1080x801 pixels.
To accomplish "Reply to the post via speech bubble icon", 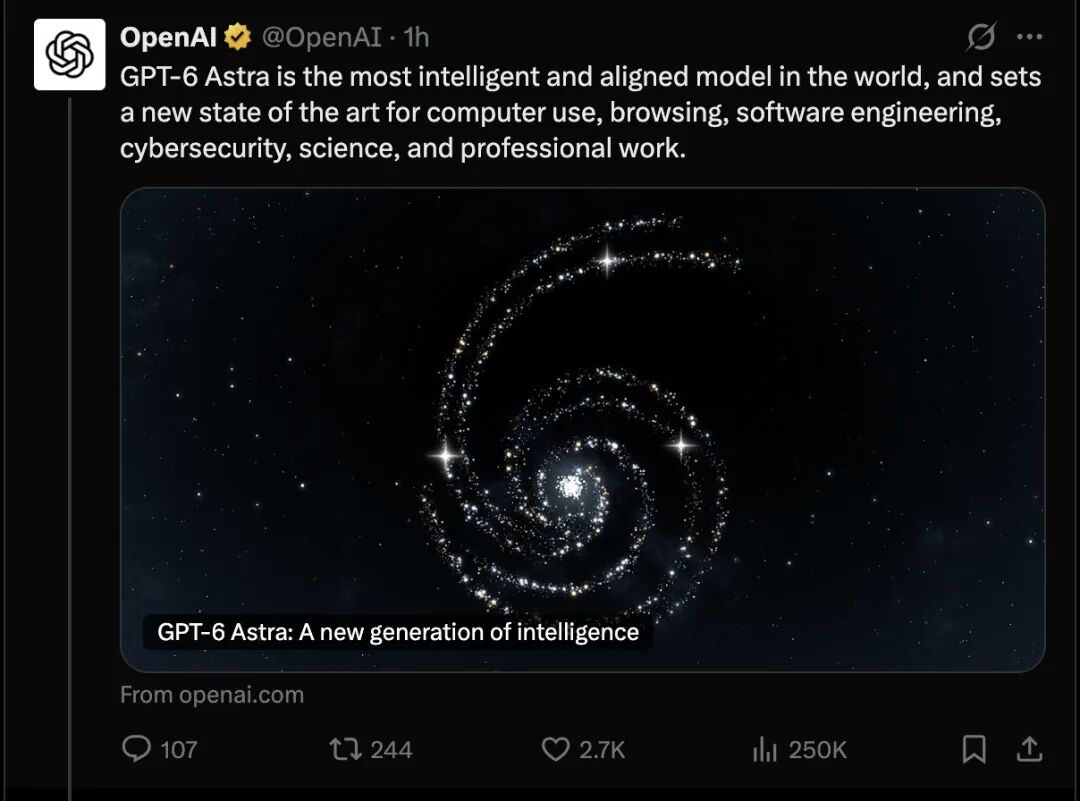I will point(136,748).
